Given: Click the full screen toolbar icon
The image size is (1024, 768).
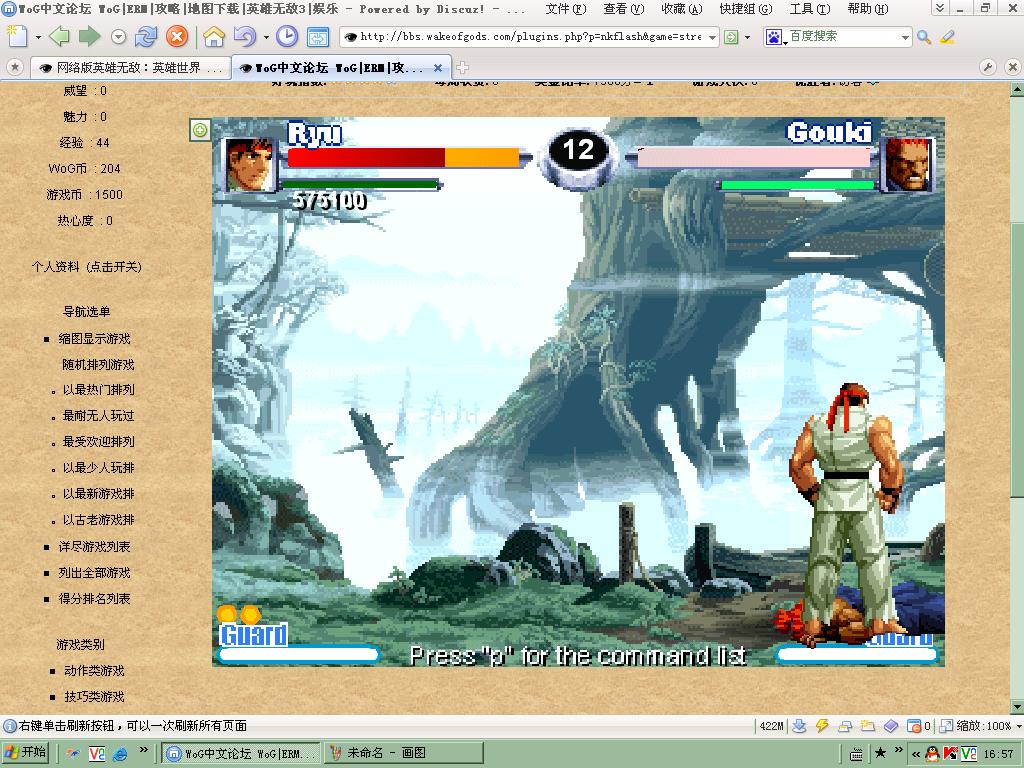Looking at the screenshot, I should pos(318,37).
